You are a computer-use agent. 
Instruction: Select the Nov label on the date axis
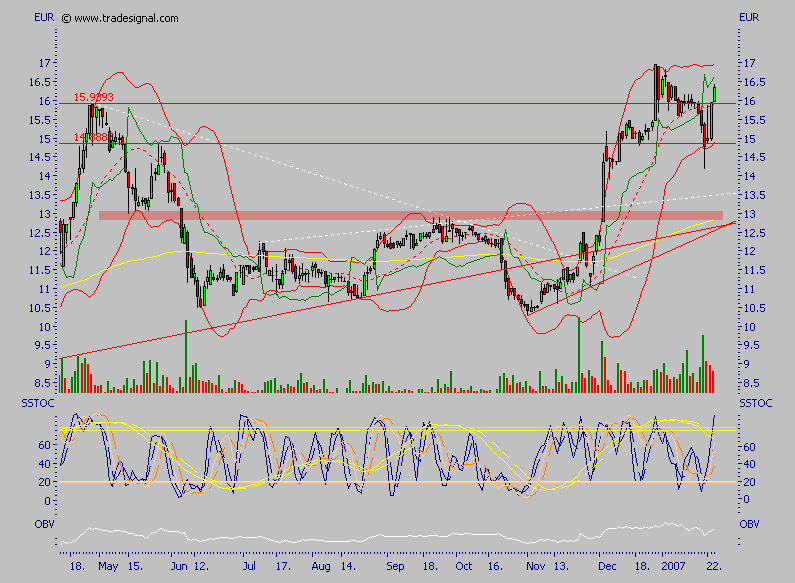click(533, 565)
